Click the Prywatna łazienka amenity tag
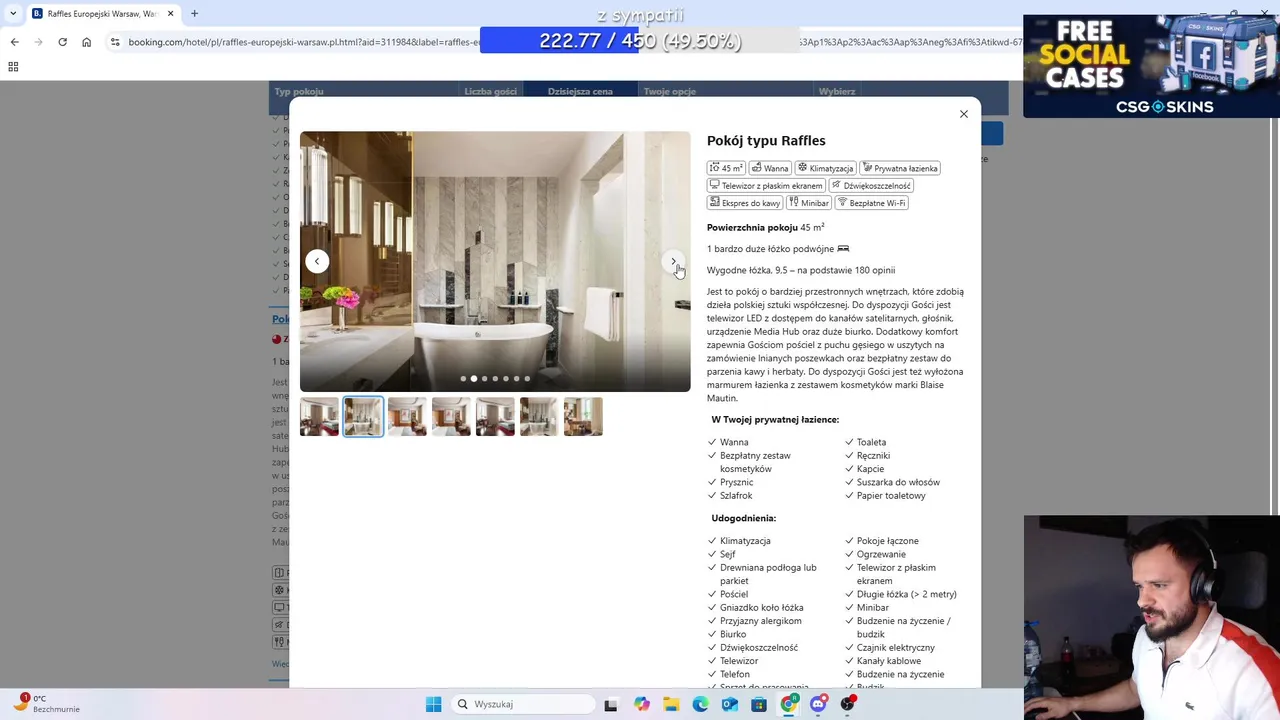 tap(900, 168)
